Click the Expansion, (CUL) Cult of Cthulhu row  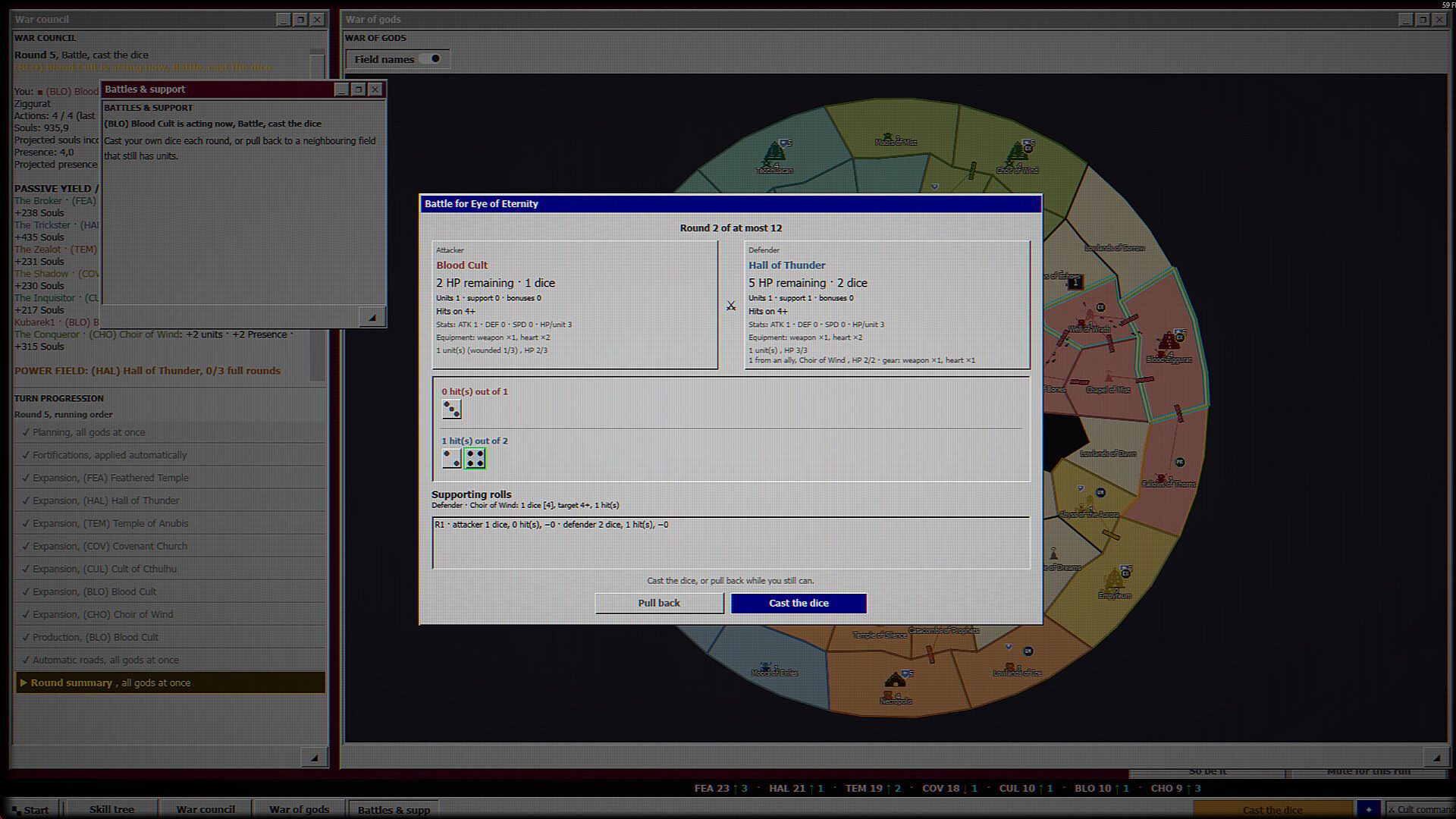point(171,569)
